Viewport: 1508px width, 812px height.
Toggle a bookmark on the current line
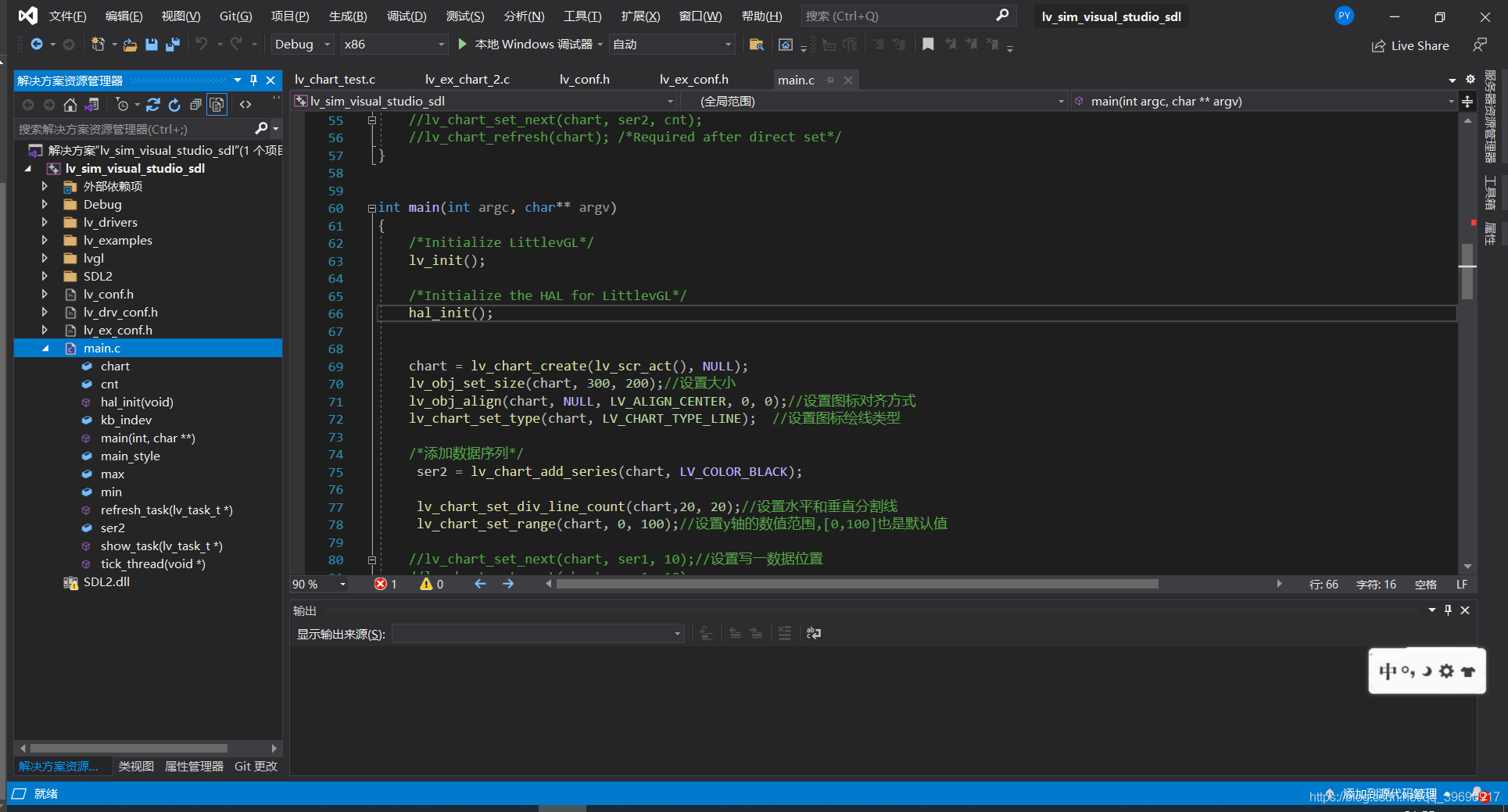pyautogui.click(x=928, y=45)
